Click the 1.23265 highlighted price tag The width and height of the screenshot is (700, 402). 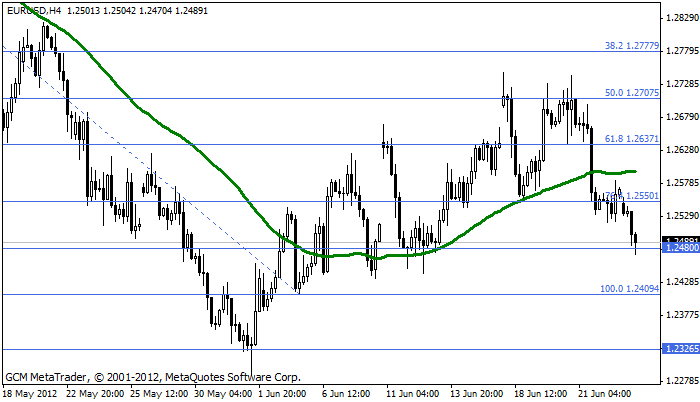point(680,349)
